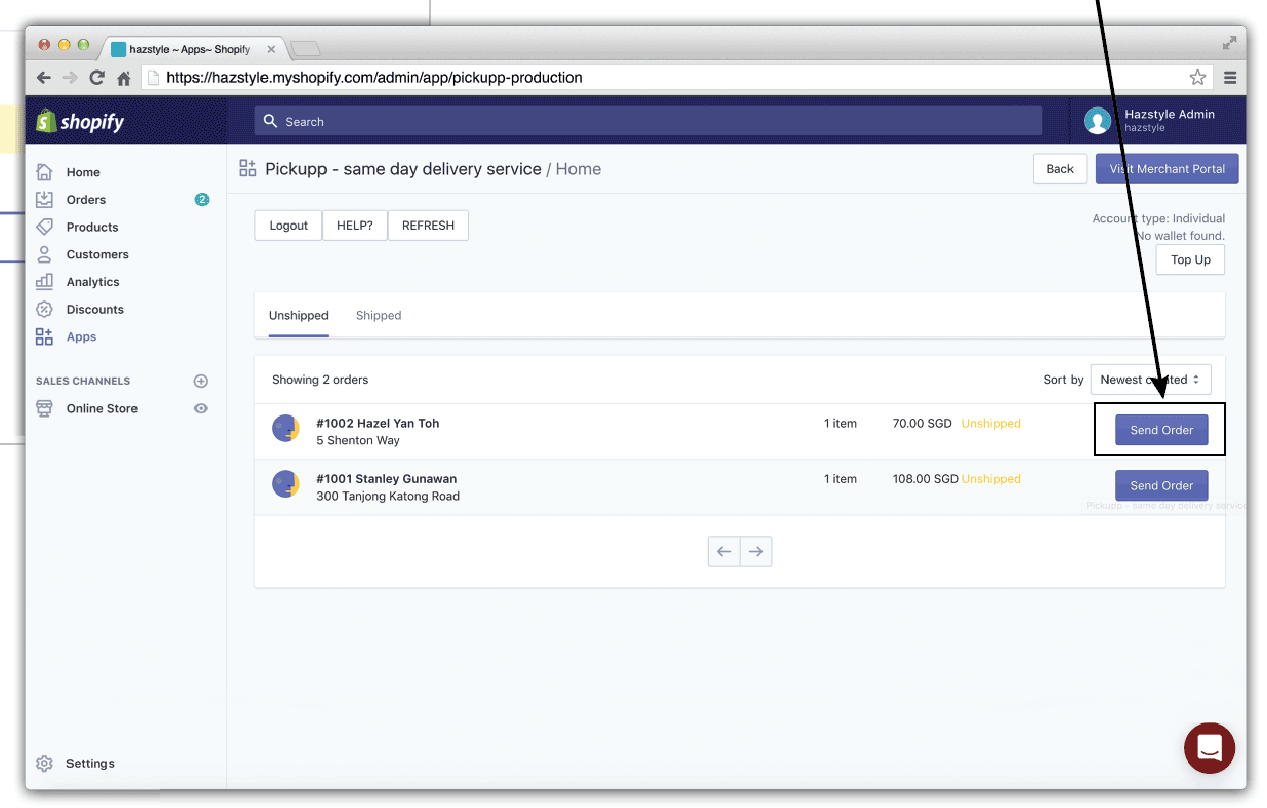Click address 300 Tanjong Katong Road
Screen dimensions: 1267x808
(388, 496)
